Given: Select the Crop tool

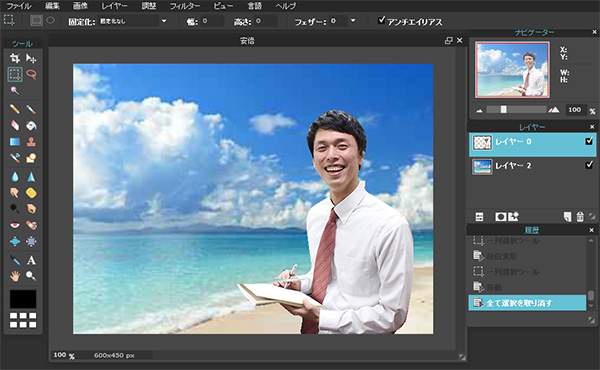Looking at the screenshot, I should point(15,58).
